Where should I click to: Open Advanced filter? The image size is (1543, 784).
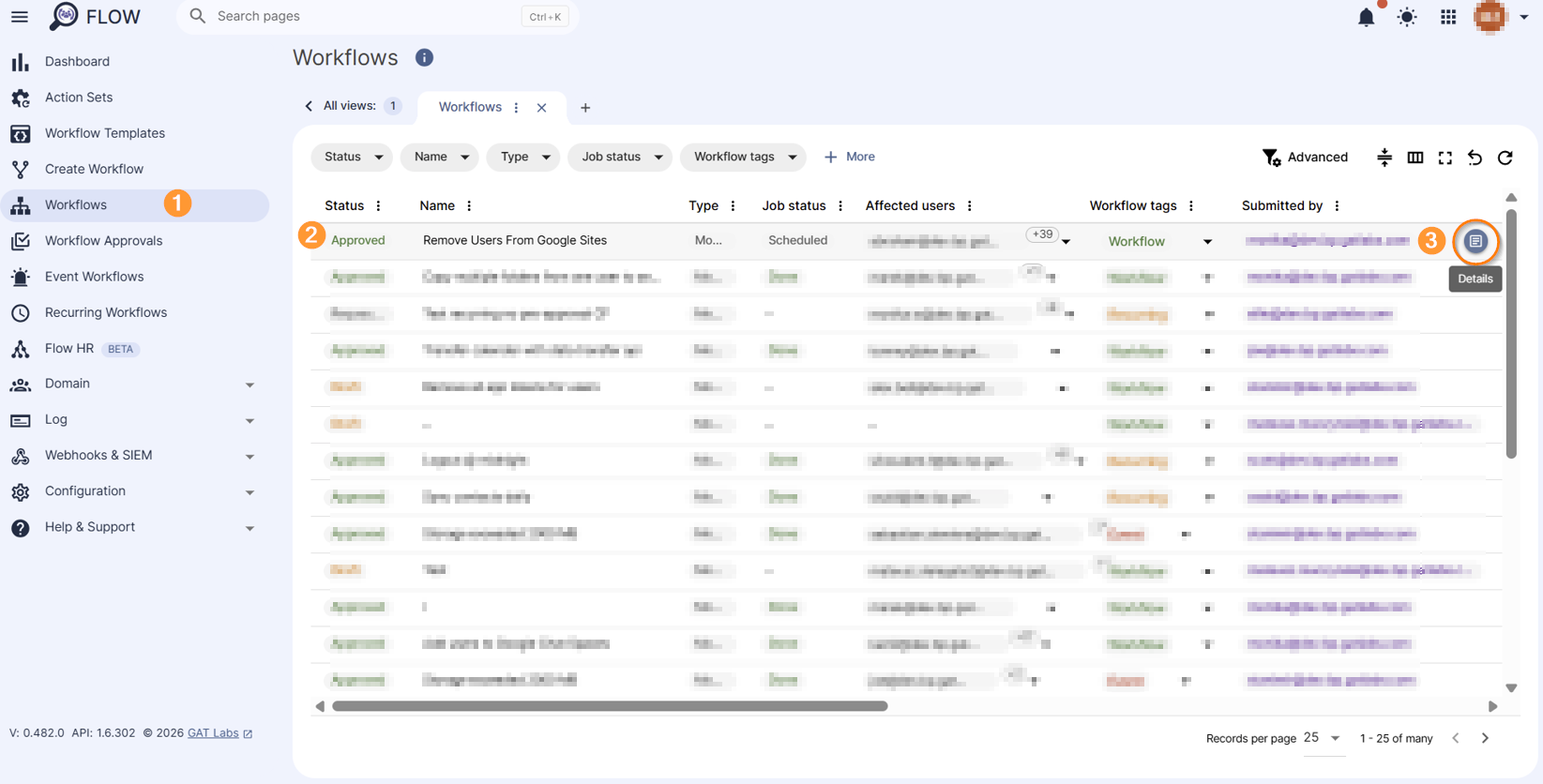coord(1305,158)
